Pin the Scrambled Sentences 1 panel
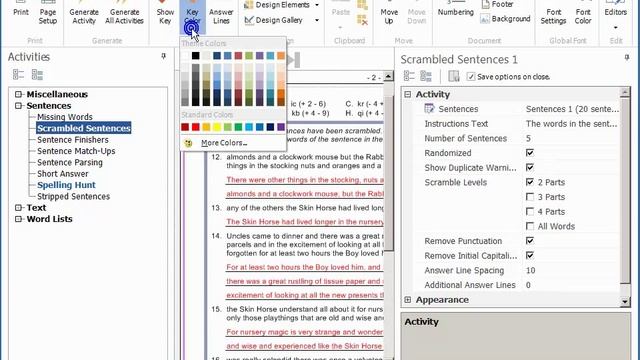The width and height of the screenshot is (640, 360). pos(627,58)
